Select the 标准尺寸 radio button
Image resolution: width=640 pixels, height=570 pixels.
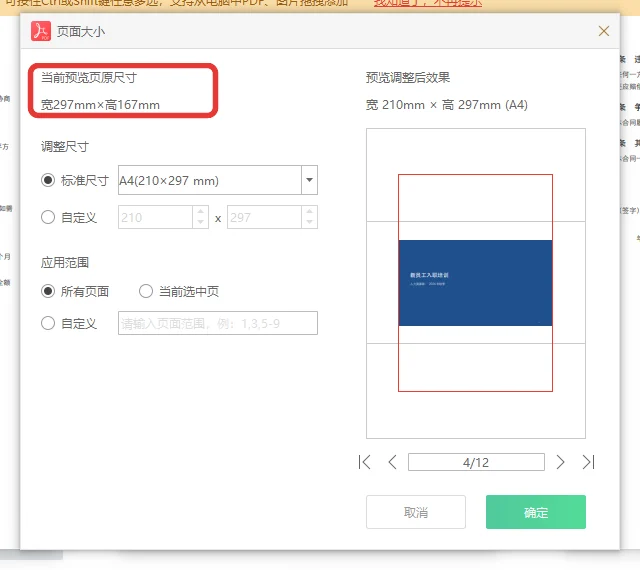click(48, 180)
